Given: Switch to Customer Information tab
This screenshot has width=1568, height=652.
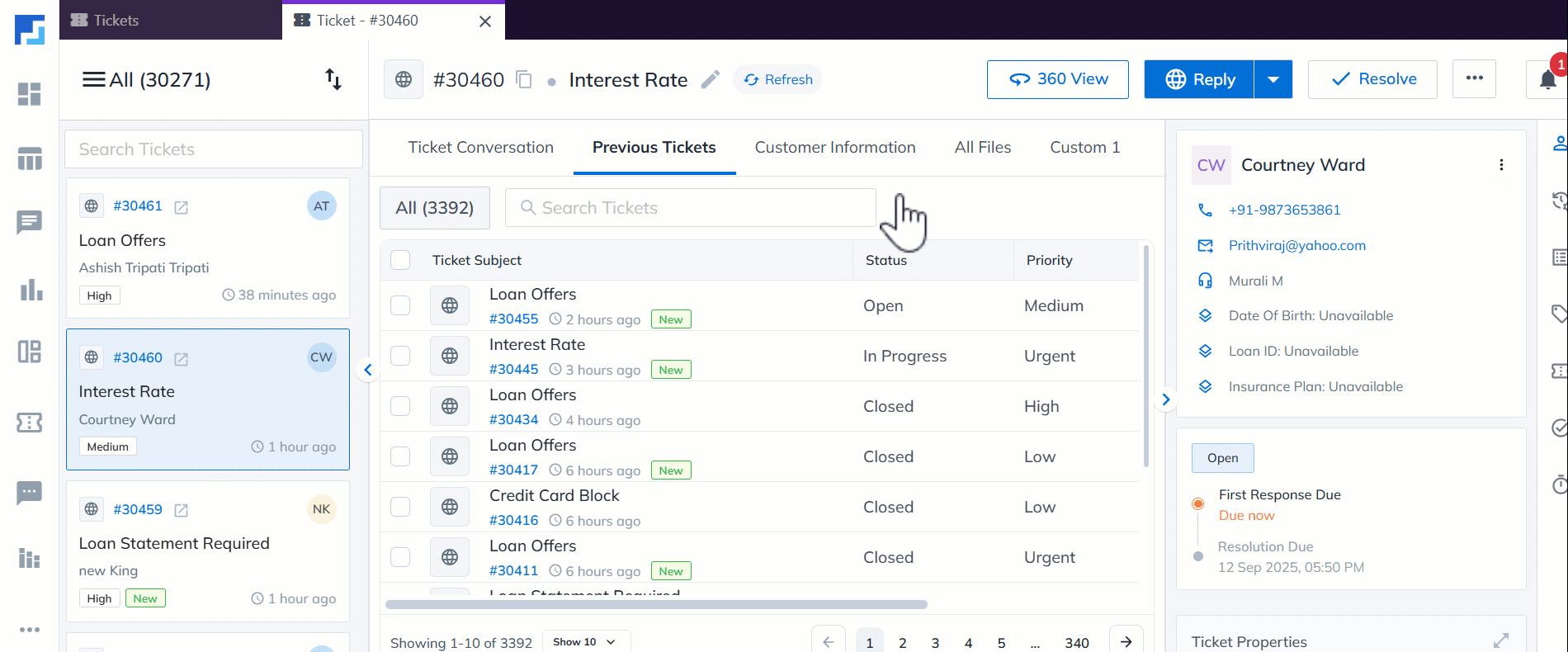Looking at the screenshot, I should point(835,147).
